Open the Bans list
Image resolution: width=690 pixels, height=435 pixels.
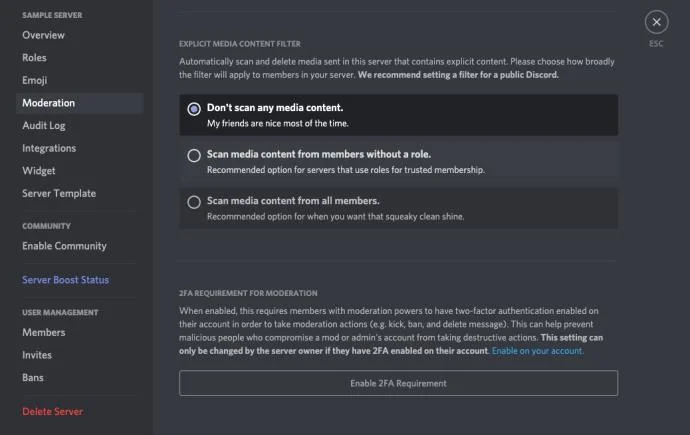33,378
